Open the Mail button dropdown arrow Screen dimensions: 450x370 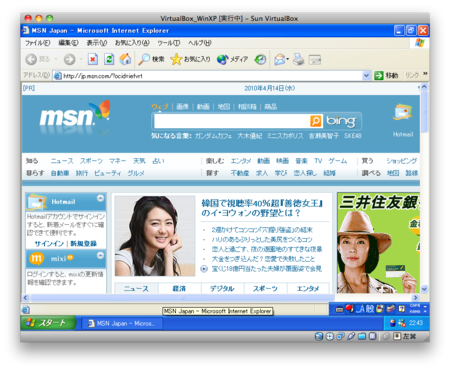(x=287, y=59)
